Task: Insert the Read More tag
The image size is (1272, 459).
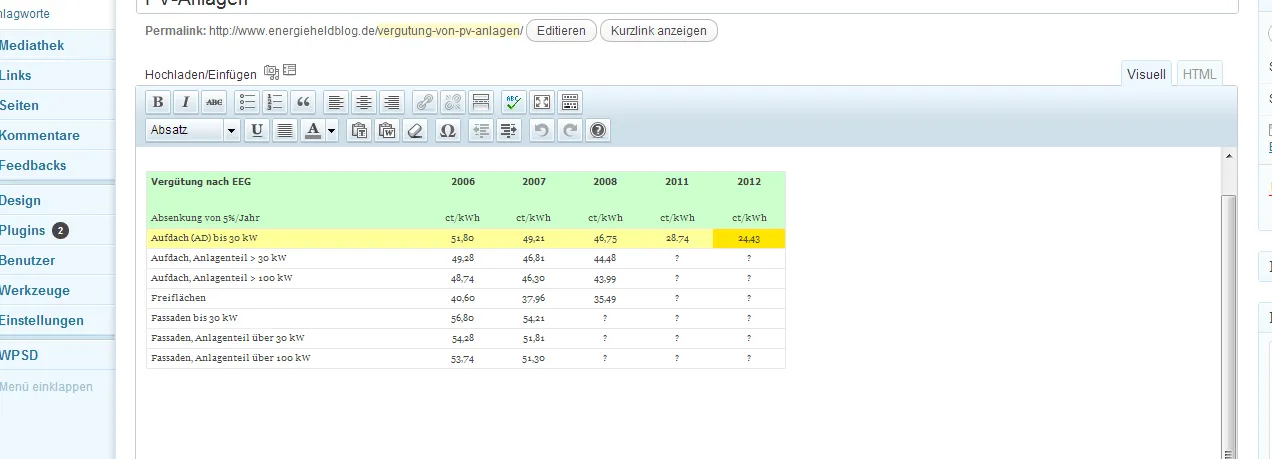Action: point(480,102)
